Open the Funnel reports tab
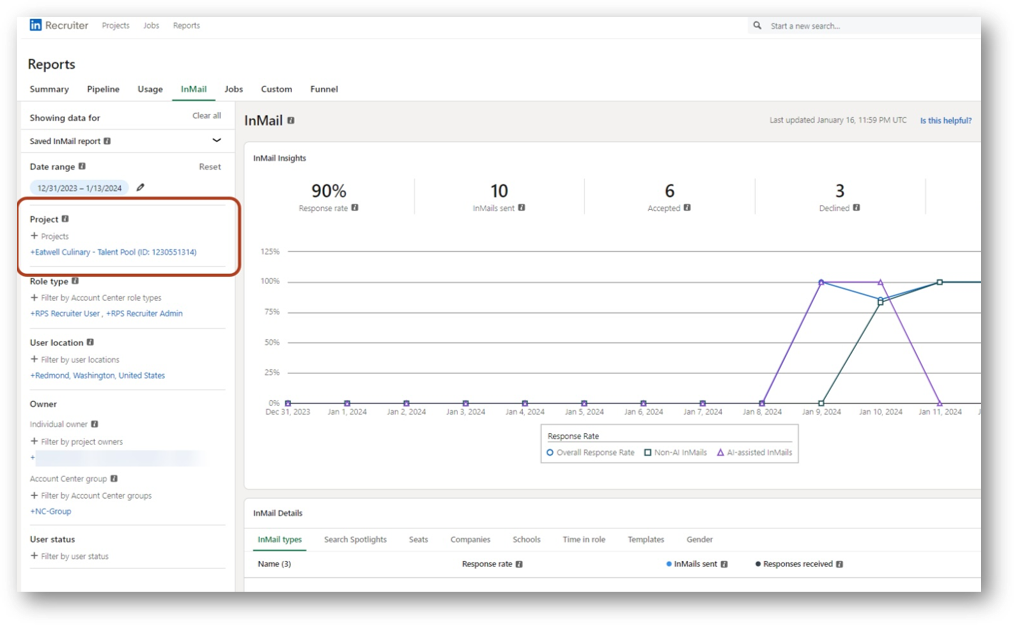1014x625 pixels. tap(324, 89)
